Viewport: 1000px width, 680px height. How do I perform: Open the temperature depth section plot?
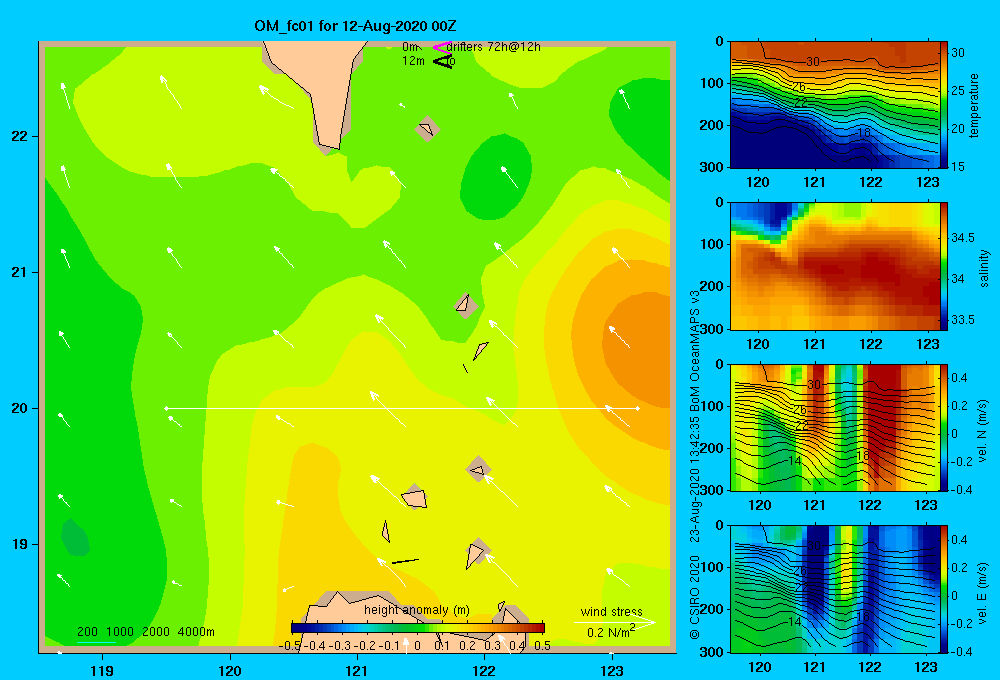835,105
